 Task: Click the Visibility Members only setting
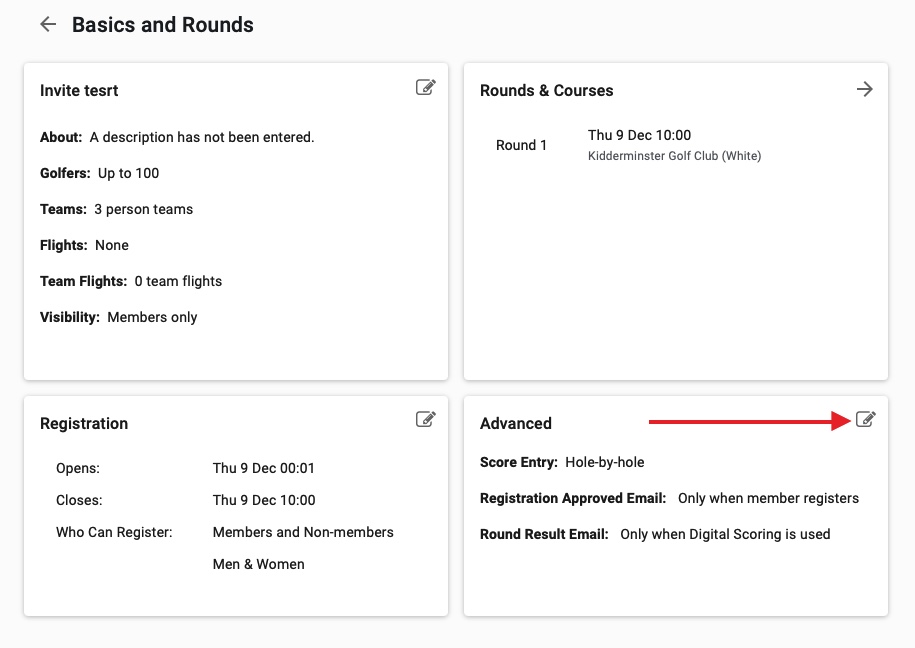(x=152, y=317)
